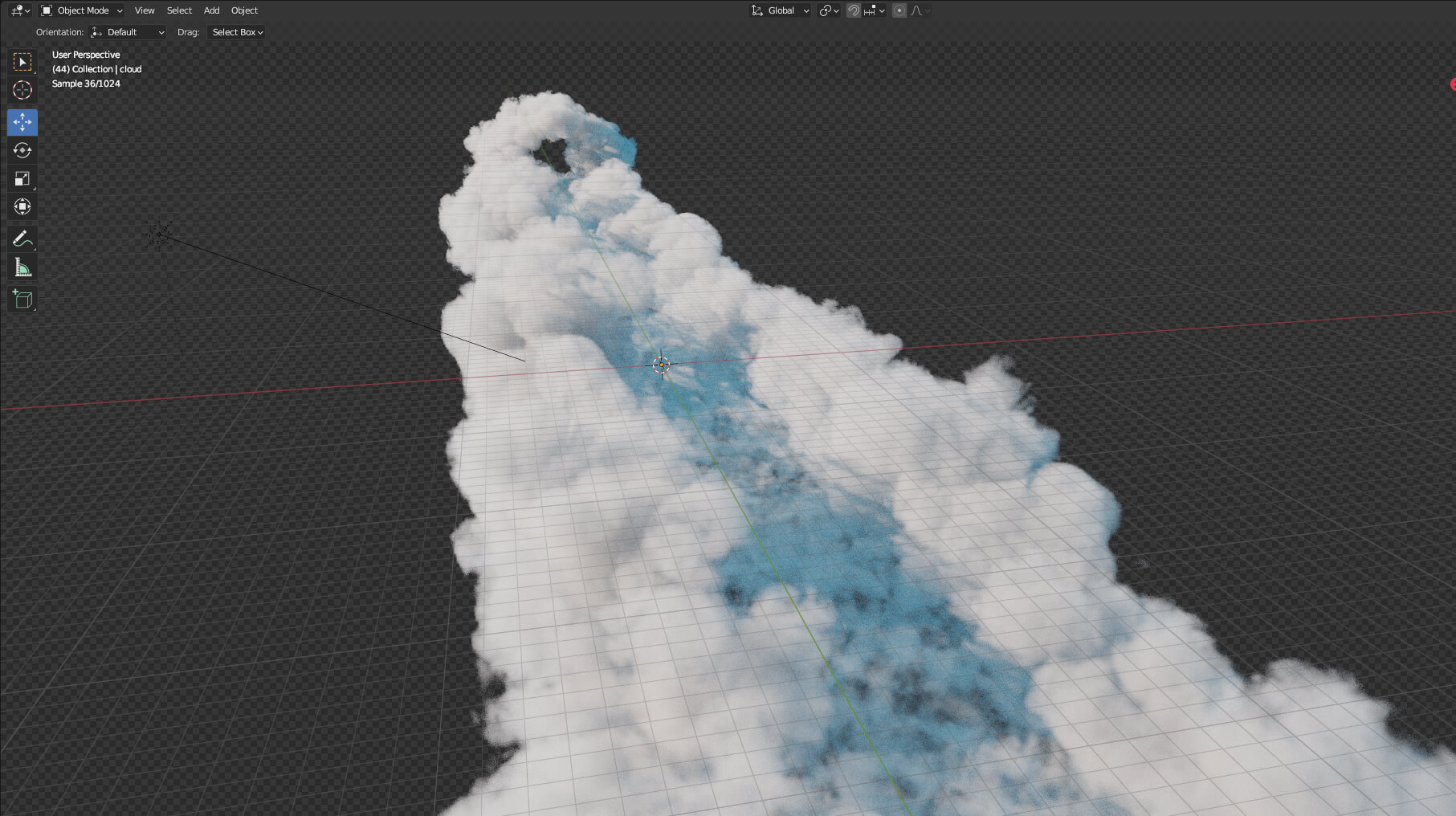Click the 'User Perspective' viewport label
This screenshot has height=816, width=1456.
click(x=86, y=55)
